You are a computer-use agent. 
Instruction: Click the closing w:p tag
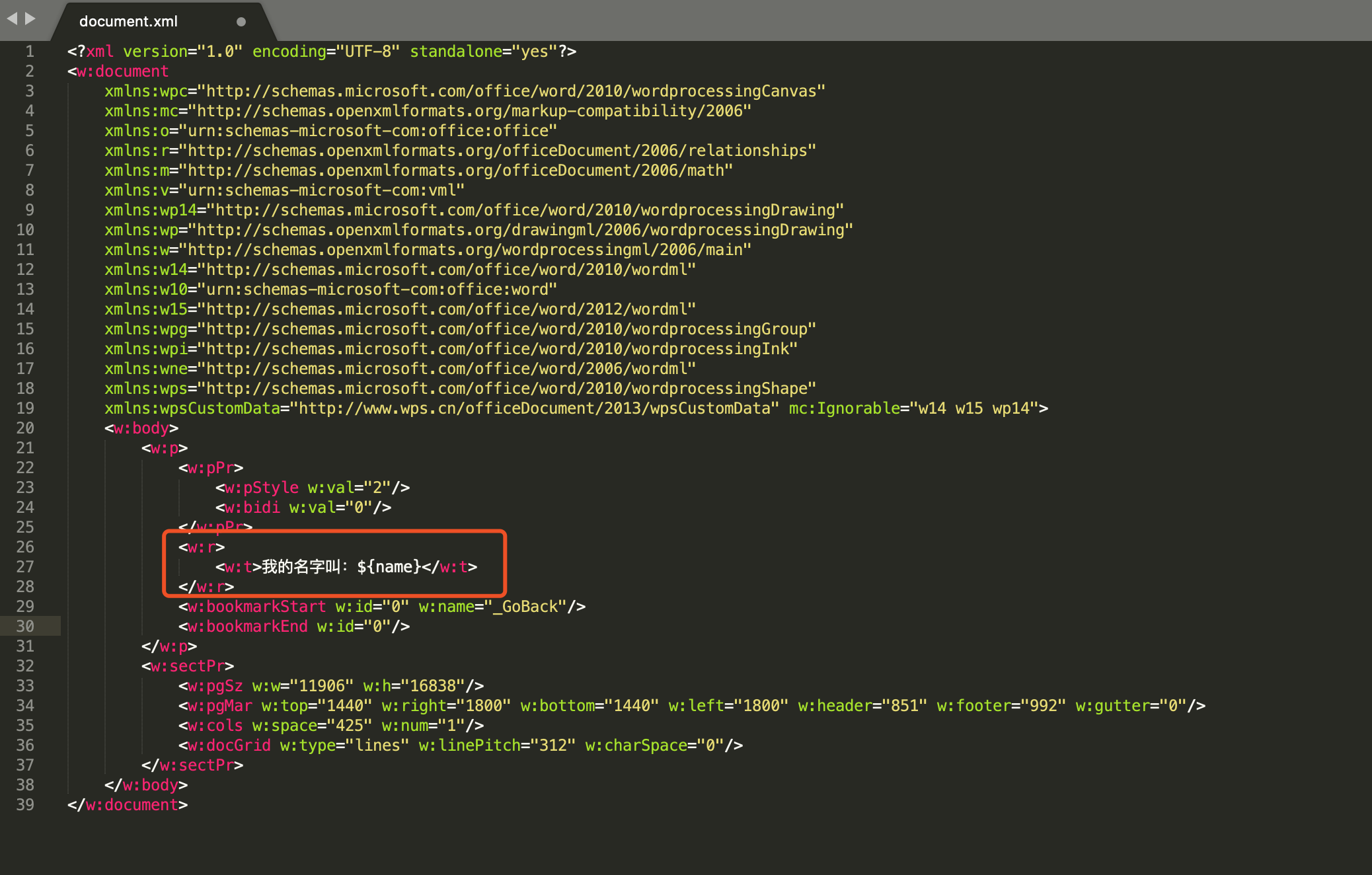pos(169,646)
